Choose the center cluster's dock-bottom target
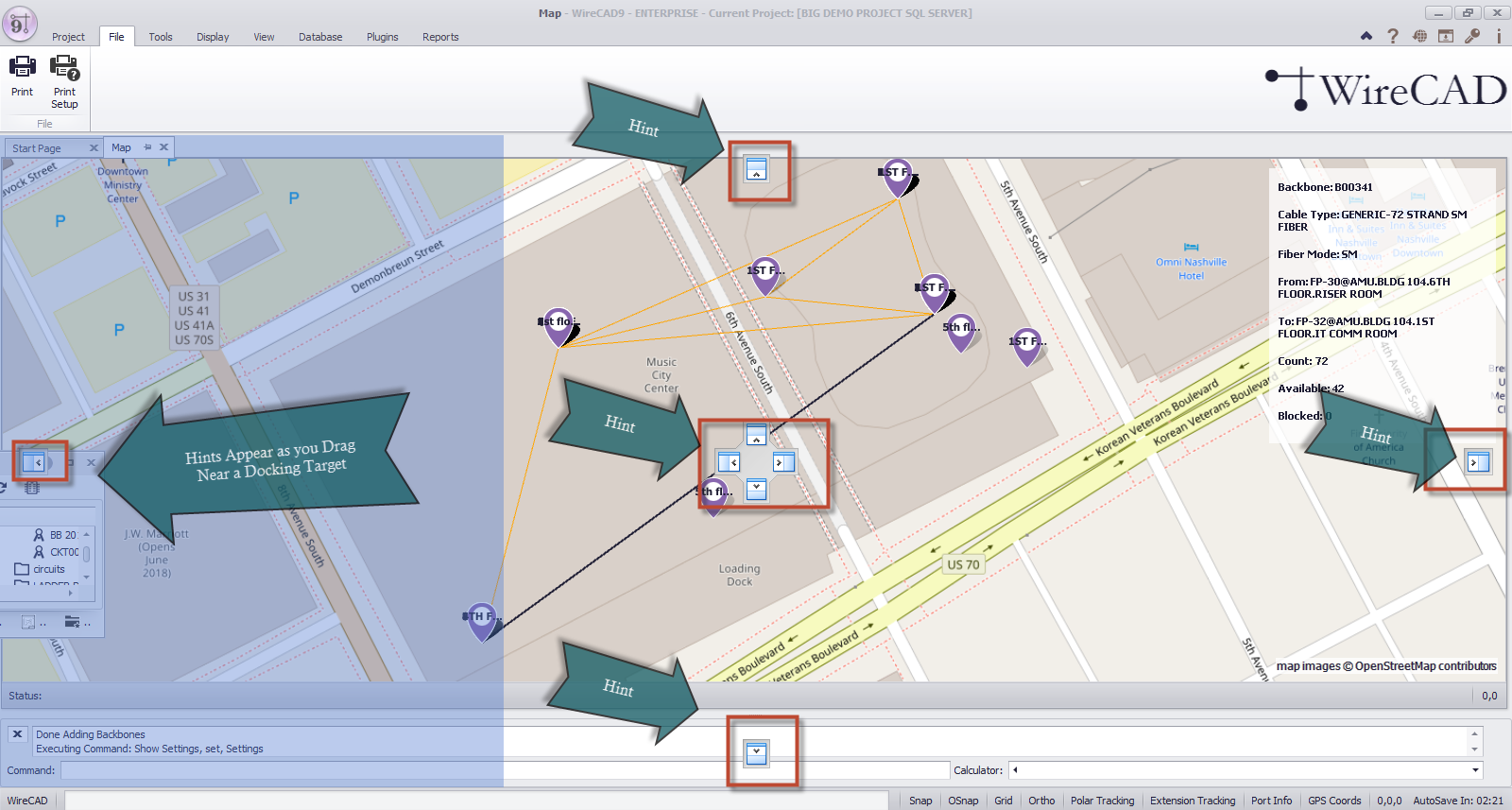 (x=756, y=489)
